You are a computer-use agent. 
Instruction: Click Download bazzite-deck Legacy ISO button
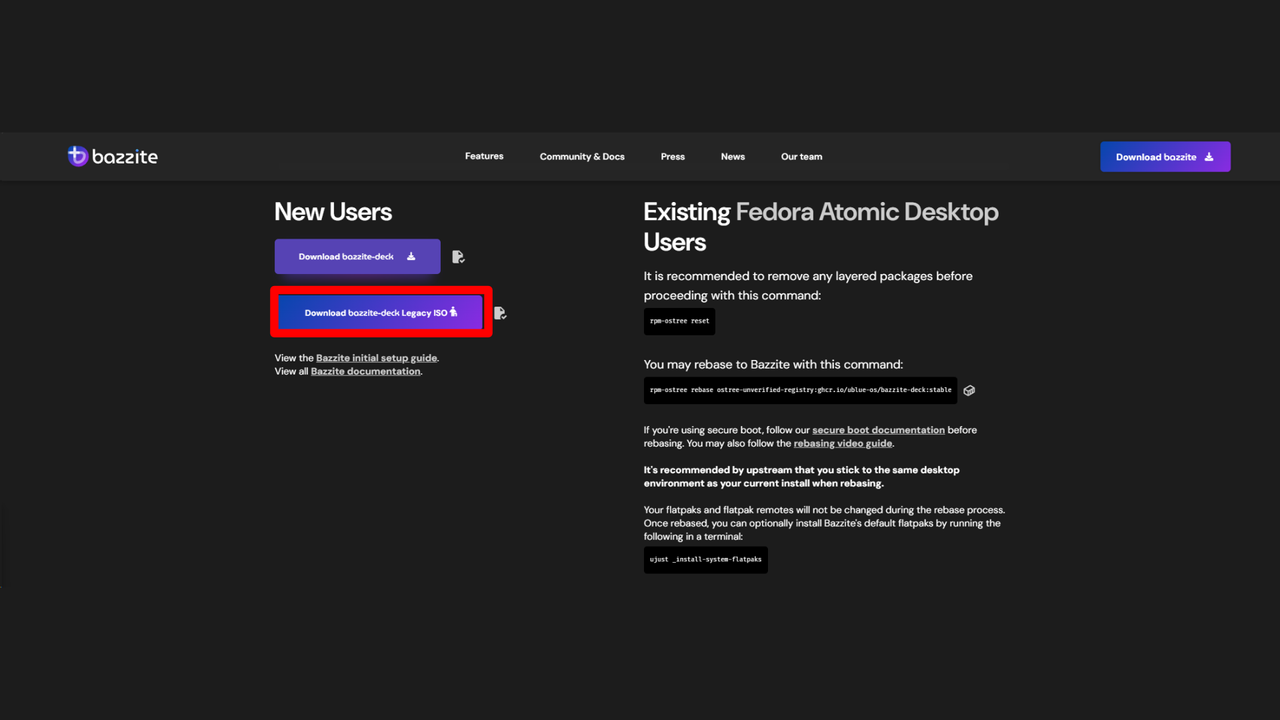click(x=381, y=313)
